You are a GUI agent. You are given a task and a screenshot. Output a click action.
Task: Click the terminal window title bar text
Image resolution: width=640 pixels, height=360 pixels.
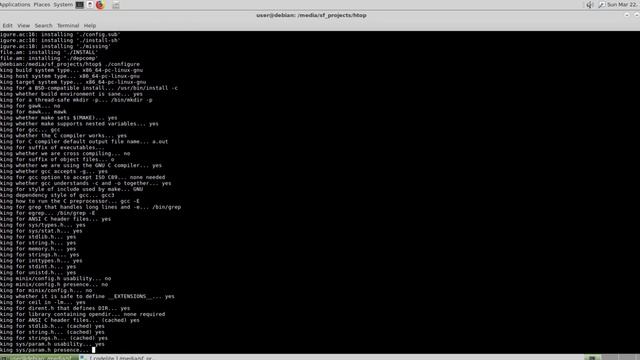tap(311, 15)
